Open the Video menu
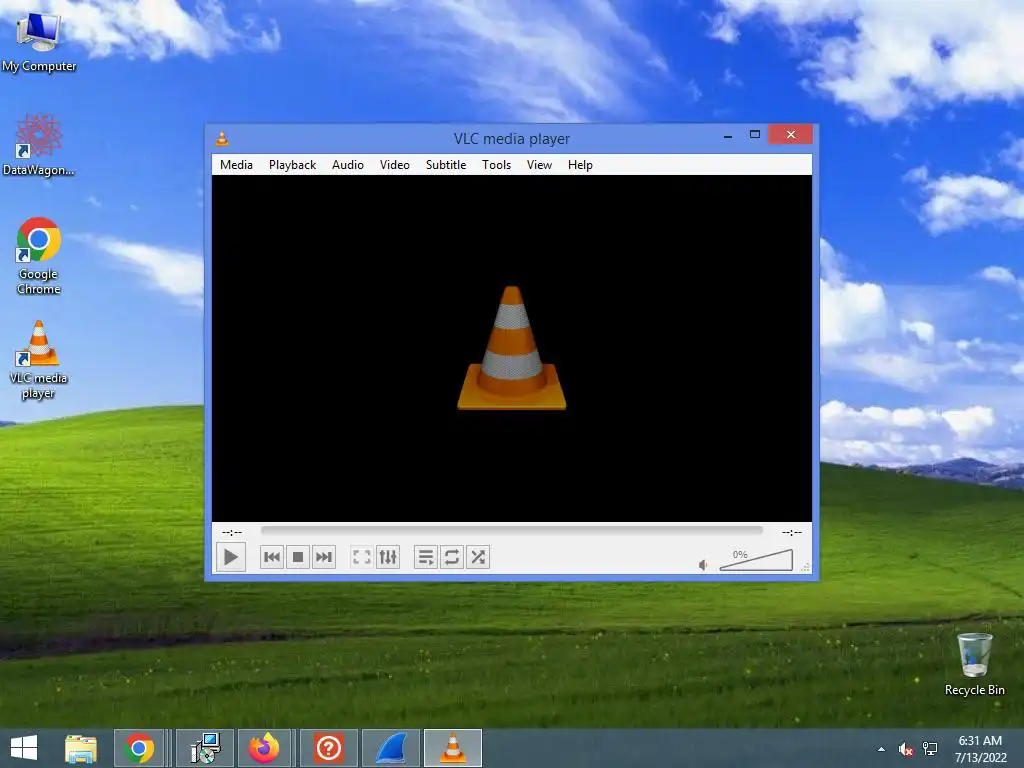 click(x=394, y=165)
